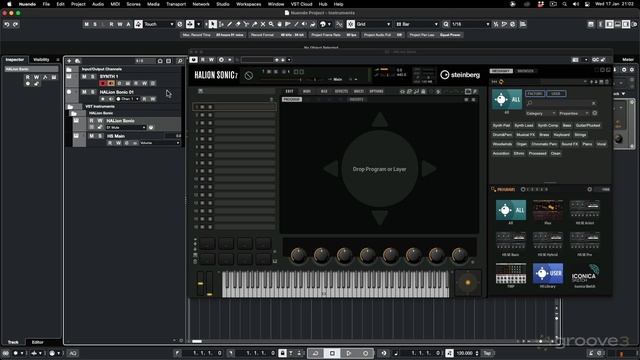Switch to the Editor tab at bottom
This screenshot has height=360, width=640.
click(38, 342)
